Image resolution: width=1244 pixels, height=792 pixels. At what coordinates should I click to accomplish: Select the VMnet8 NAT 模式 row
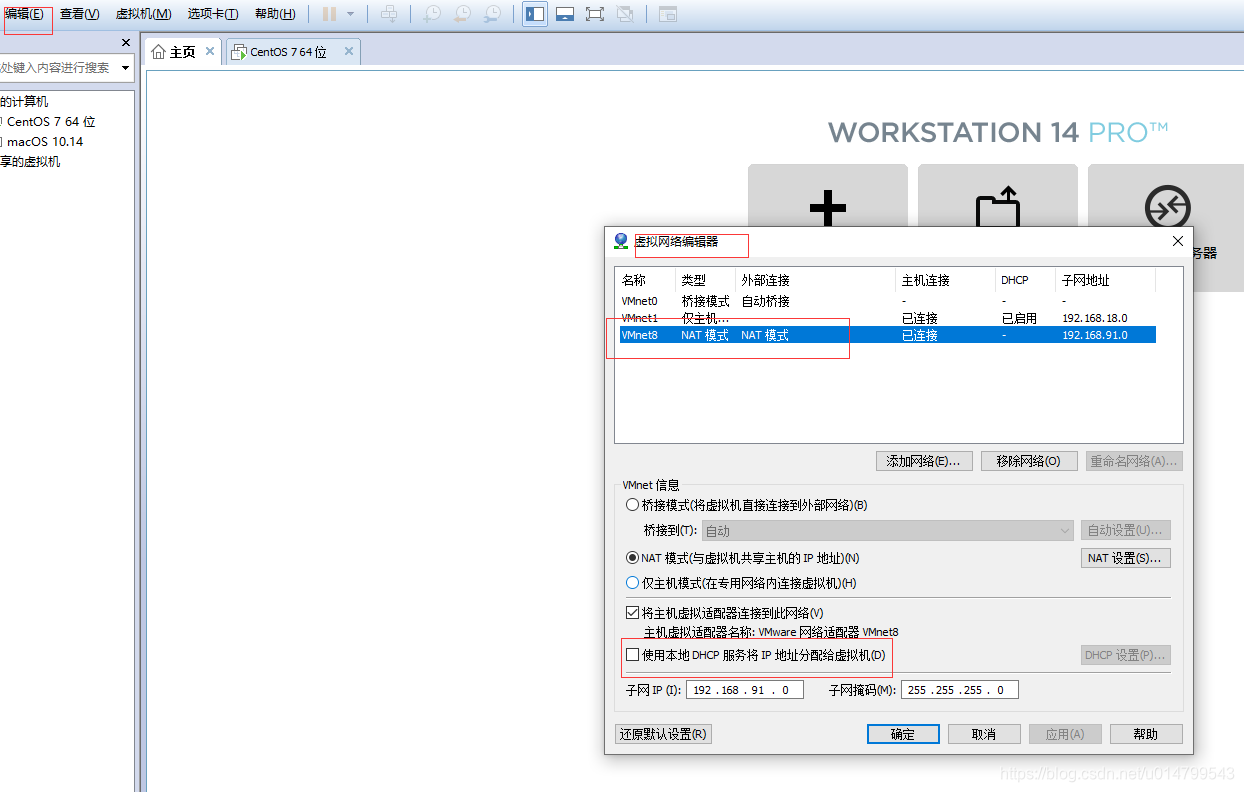point(887,335)
